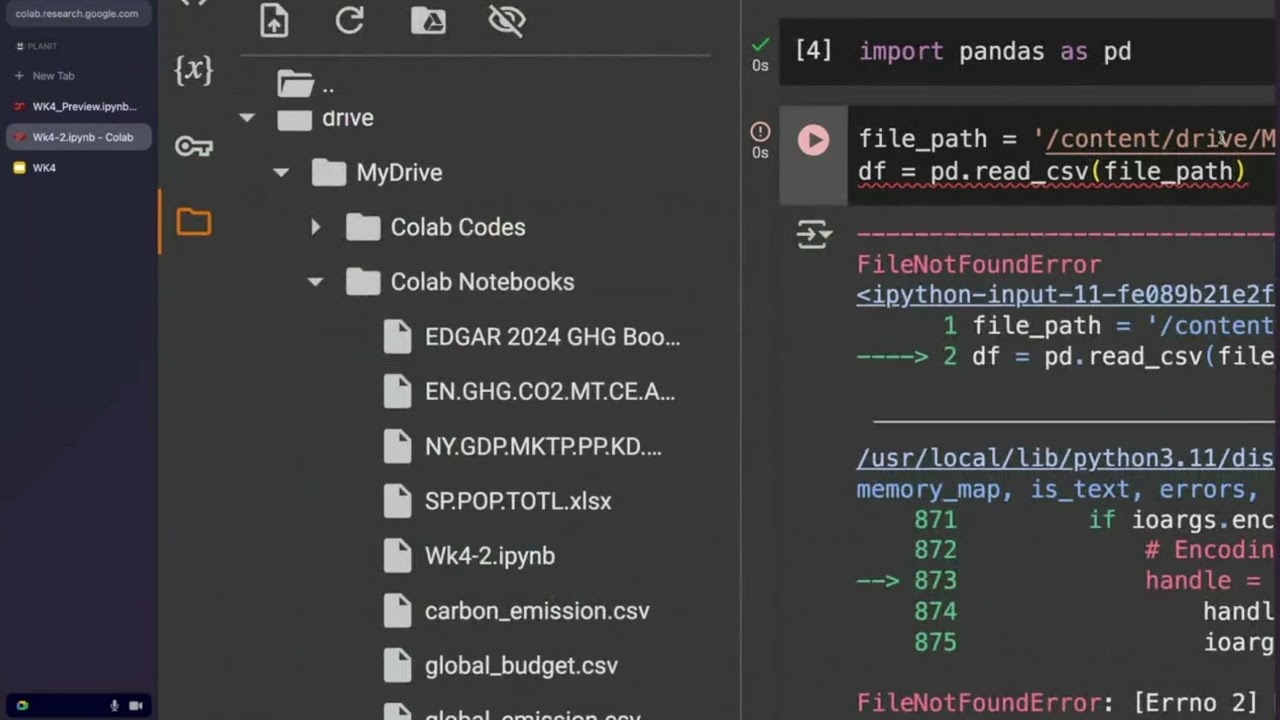The width and height of the screenshot is (1280, 720).
Task: Select the file 'global_budget.csv'
Action: 501,666
